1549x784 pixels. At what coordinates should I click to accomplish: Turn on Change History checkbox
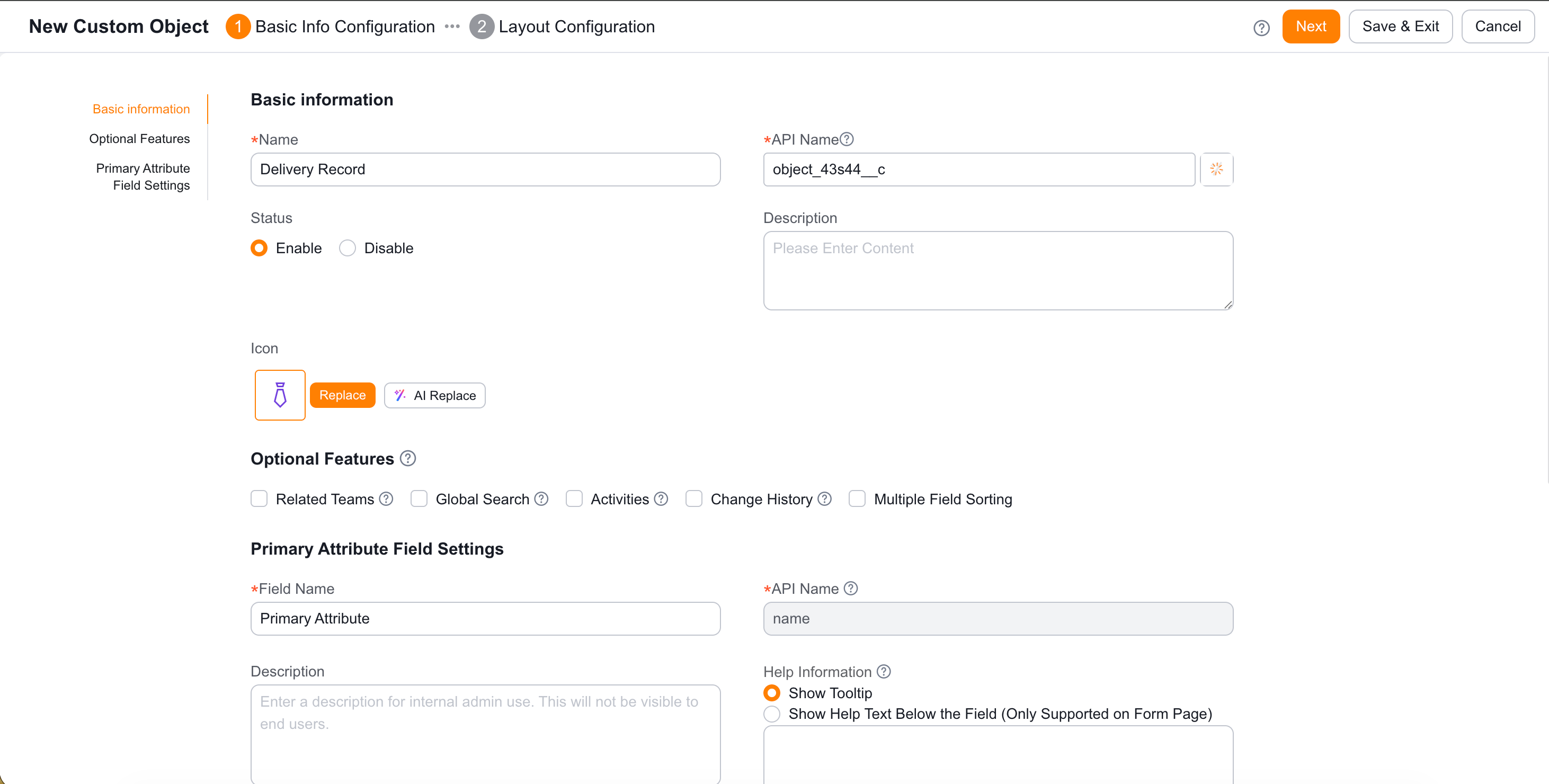694,498
